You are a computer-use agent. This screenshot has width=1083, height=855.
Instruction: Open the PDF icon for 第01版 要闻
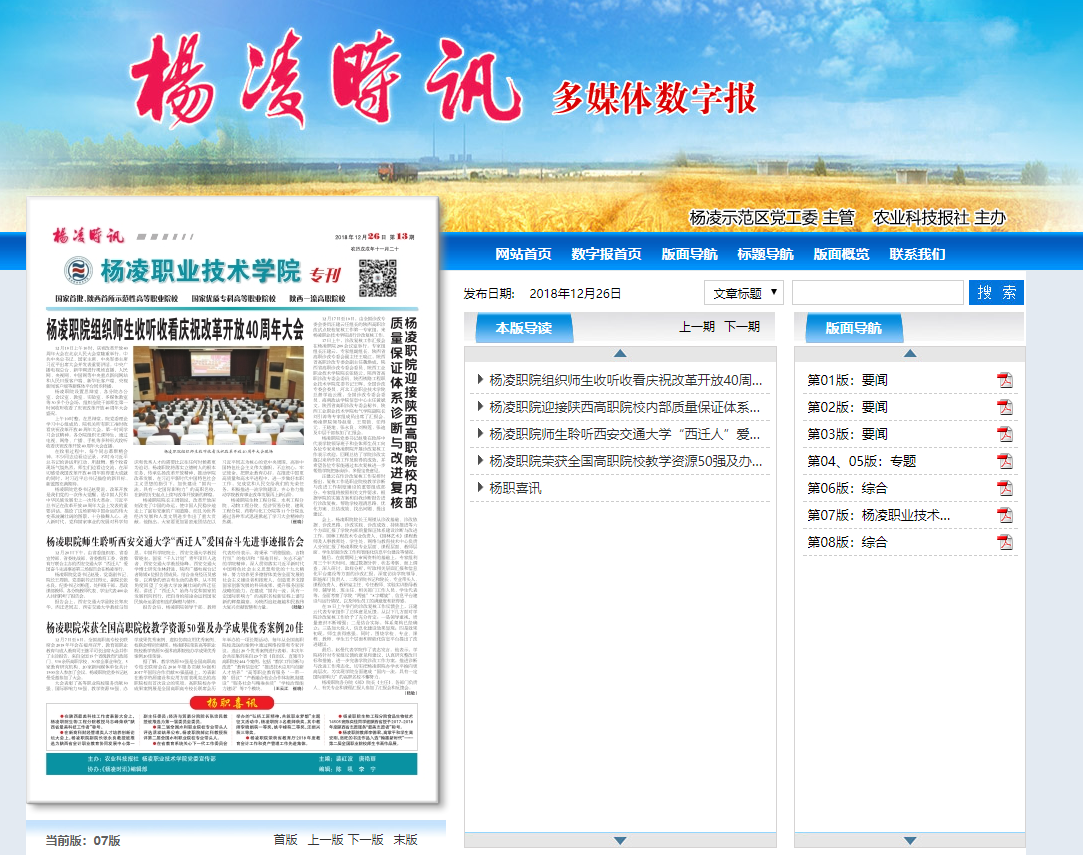(1004, 380)
